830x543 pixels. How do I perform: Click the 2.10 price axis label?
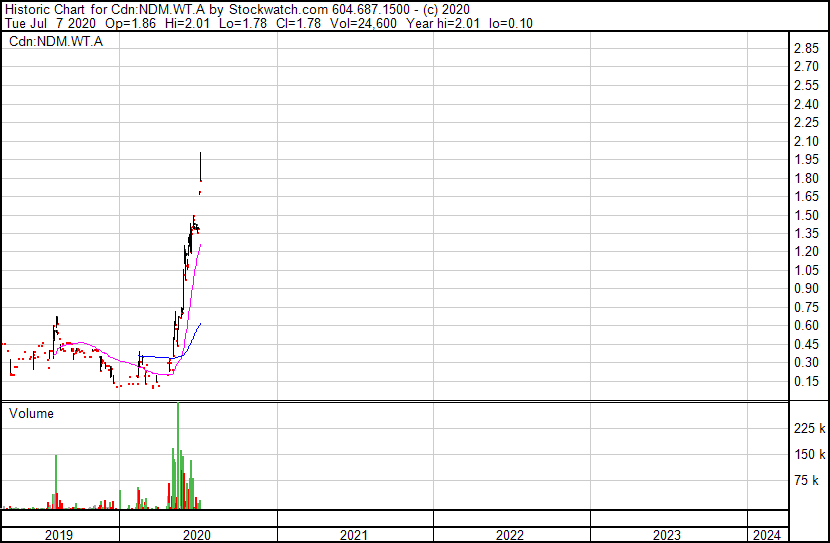click(x=806, y=141)
